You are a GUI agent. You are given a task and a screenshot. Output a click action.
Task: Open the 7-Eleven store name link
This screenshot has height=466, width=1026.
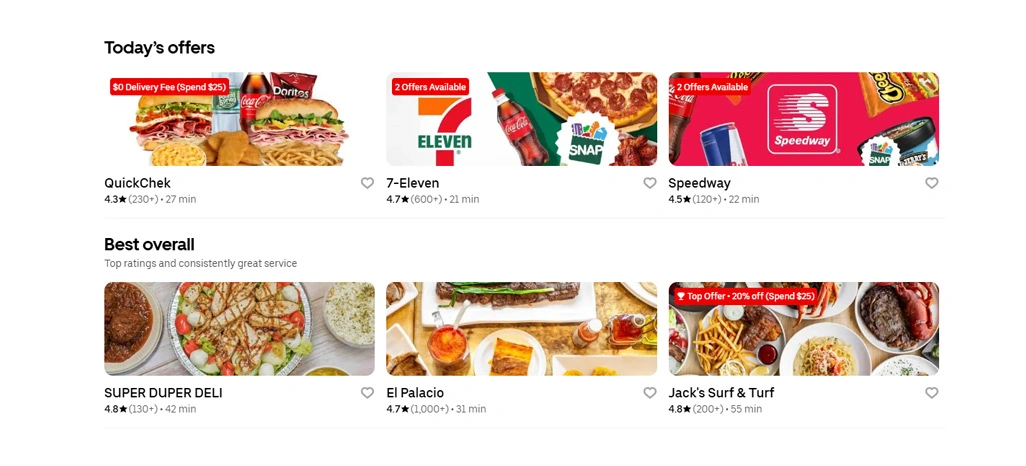tap(413, 183)
